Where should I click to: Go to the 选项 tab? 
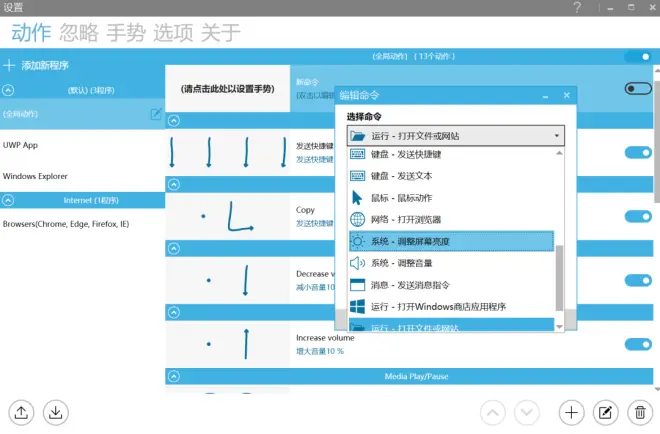(x=173, y=32)
